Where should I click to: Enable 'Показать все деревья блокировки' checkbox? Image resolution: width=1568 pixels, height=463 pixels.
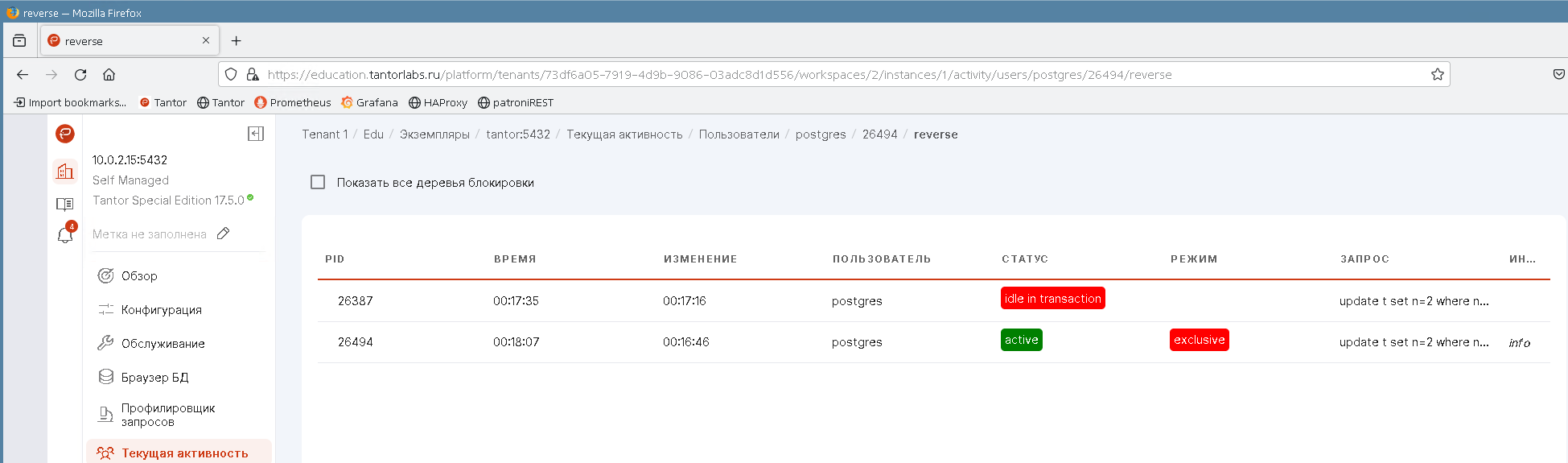pos(318,183)
